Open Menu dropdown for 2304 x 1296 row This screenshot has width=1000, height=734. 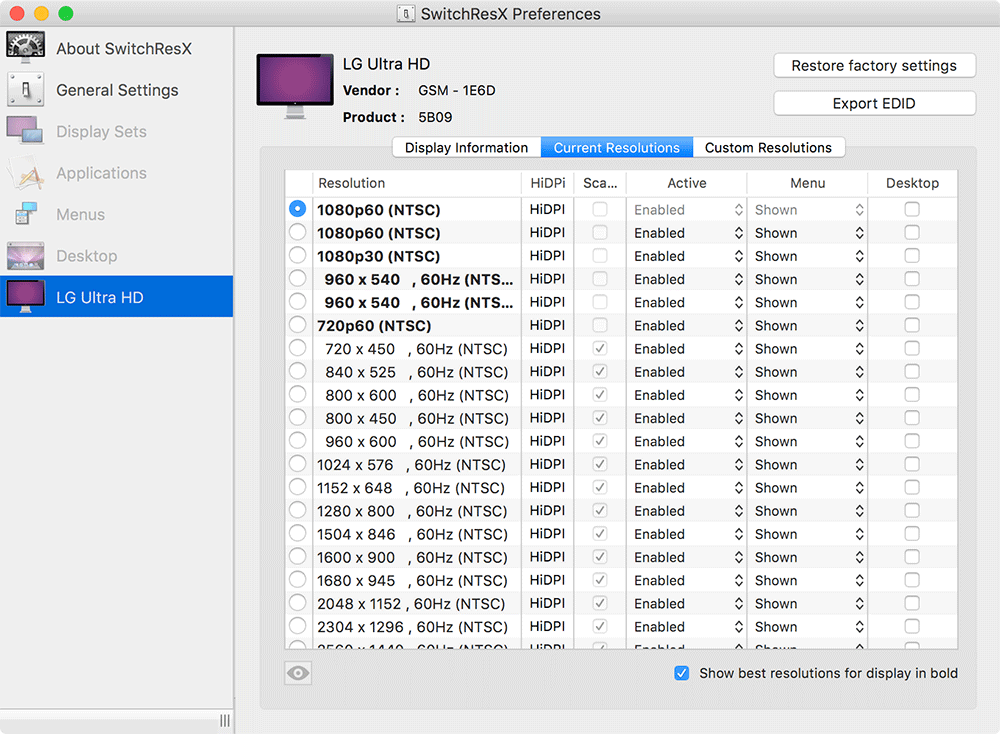808,627
